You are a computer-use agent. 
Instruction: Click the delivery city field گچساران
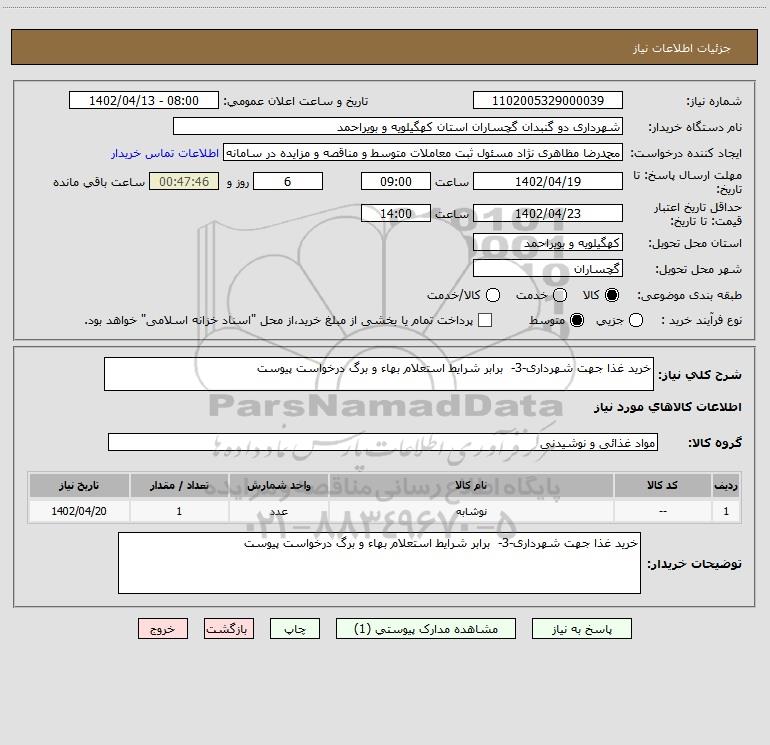coord(548,269)
